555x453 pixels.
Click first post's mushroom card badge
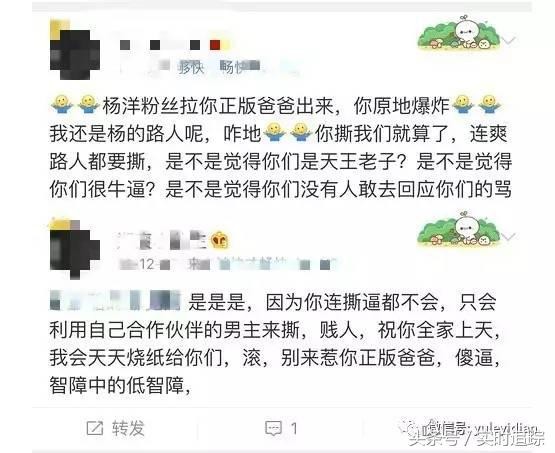click(x=459, y=34)
